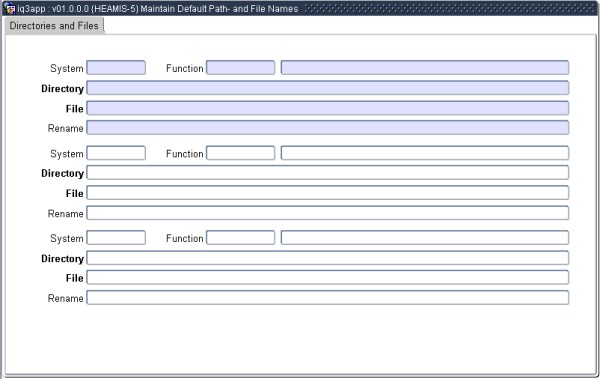
Task: Click the File field in second record
Action: pyautogui.click(x=328, y=193)
